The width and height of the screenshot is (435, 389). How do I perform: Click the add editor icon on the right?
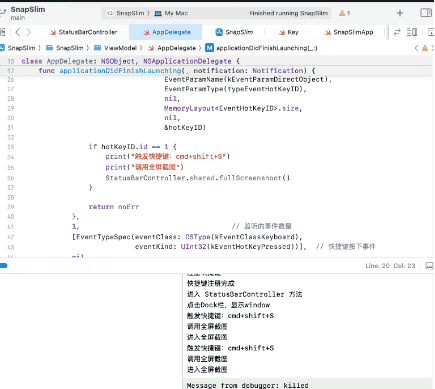tap(431, 32)
